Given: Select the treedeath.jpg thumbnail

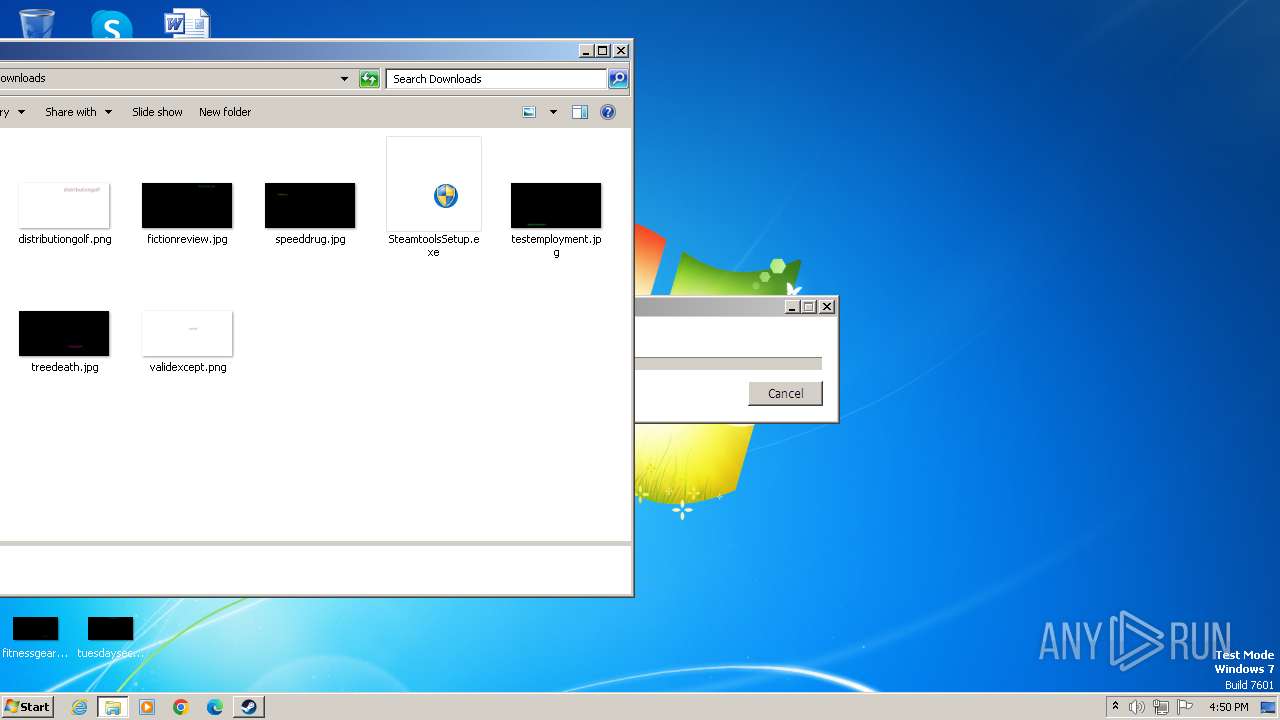Looking at the screenshot, I should tap(64, 333).
